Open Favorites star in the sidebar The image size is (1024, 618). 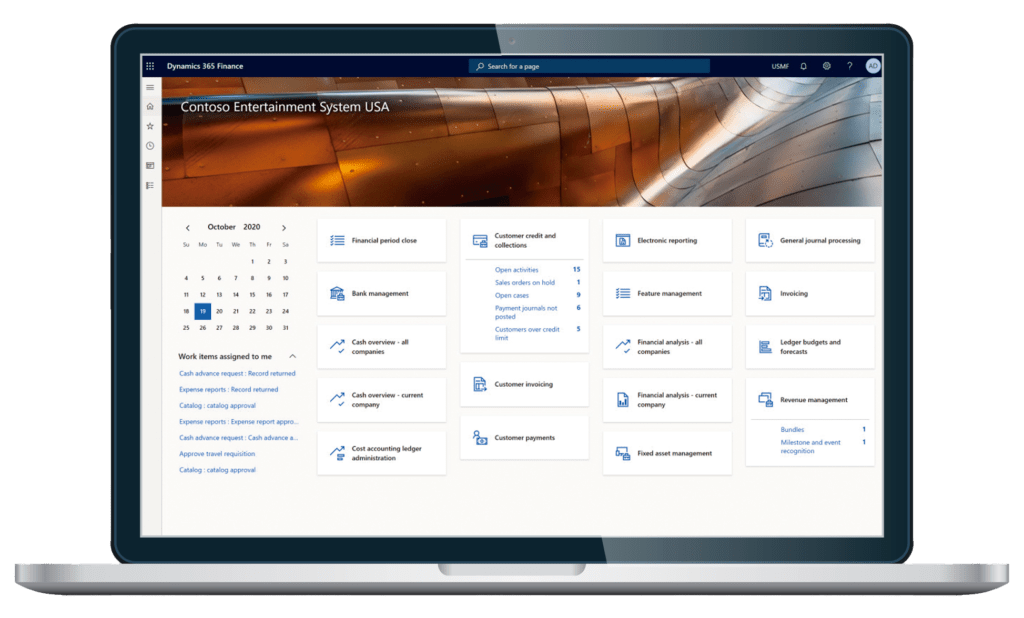point(150,126)
